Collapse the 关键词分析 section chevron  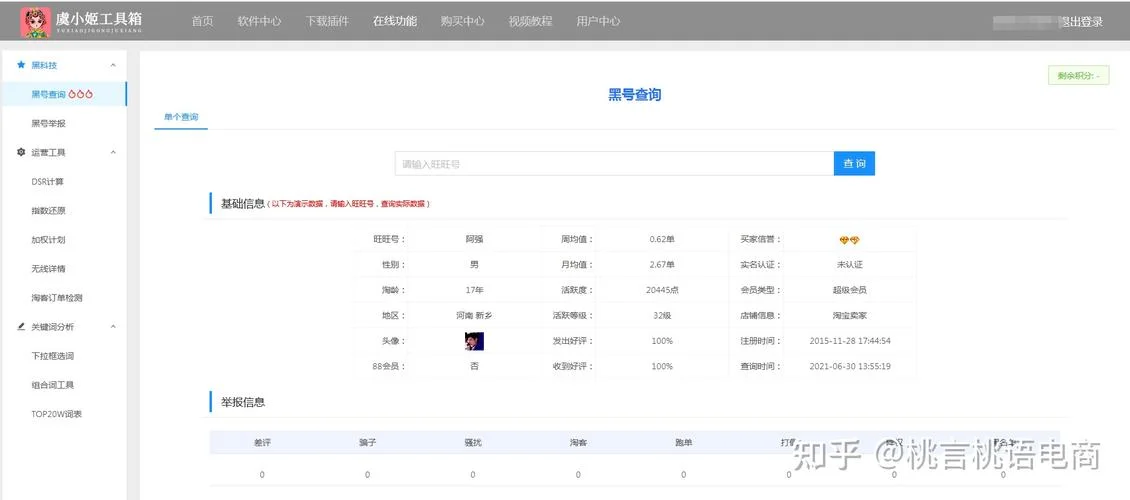(113, 326)
